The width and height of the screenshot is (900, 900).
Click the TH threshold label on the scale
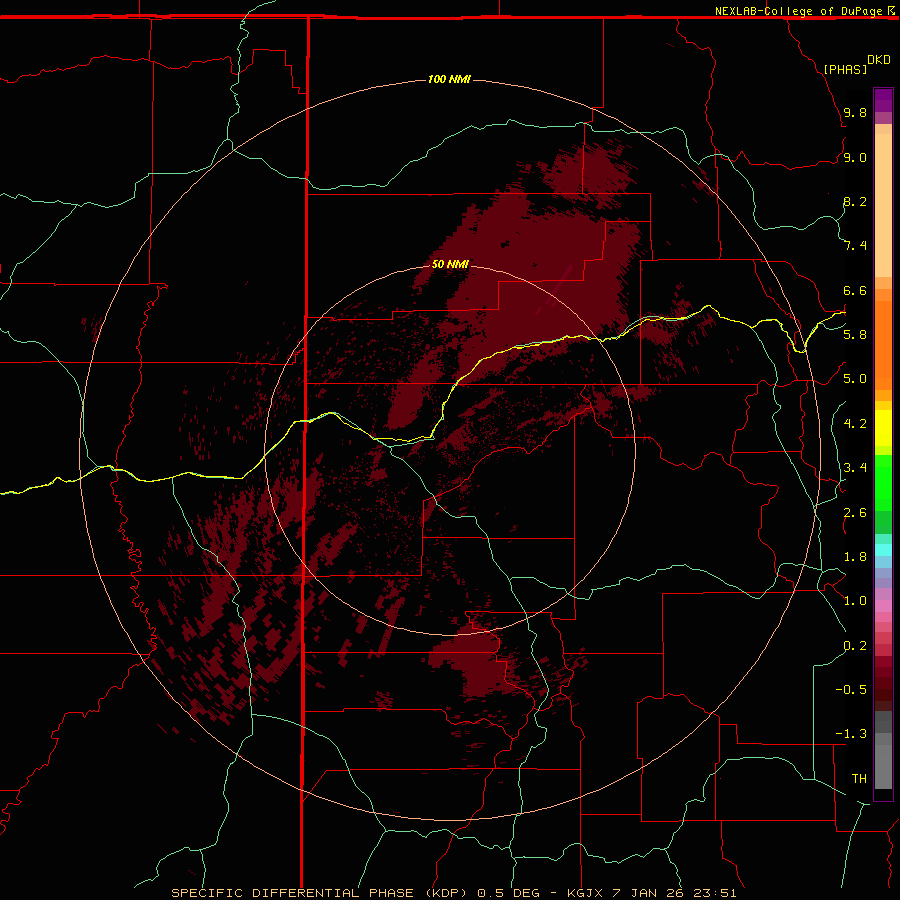click(x=859, y=778)
